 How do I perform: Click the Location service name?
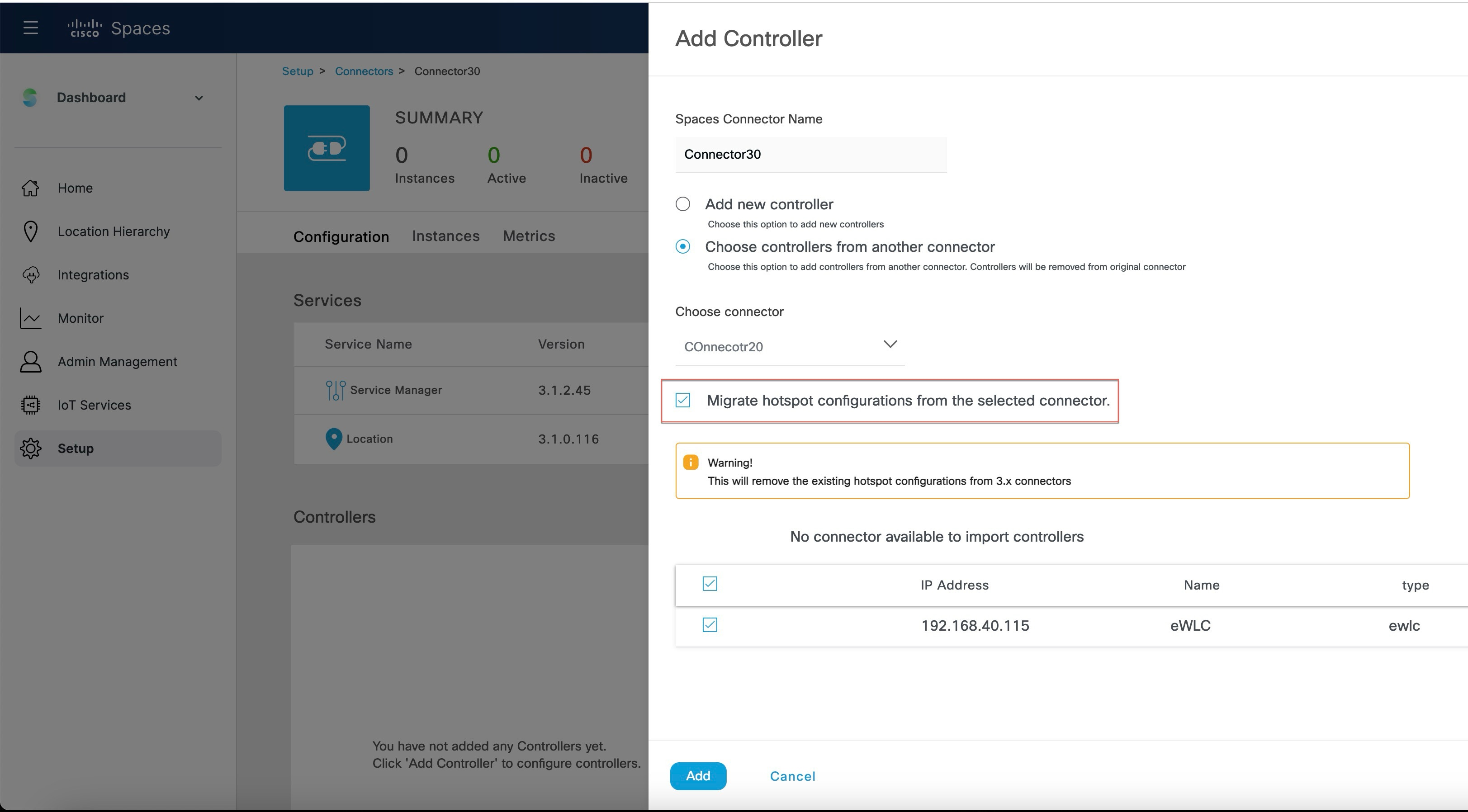(x=369, y=439)
